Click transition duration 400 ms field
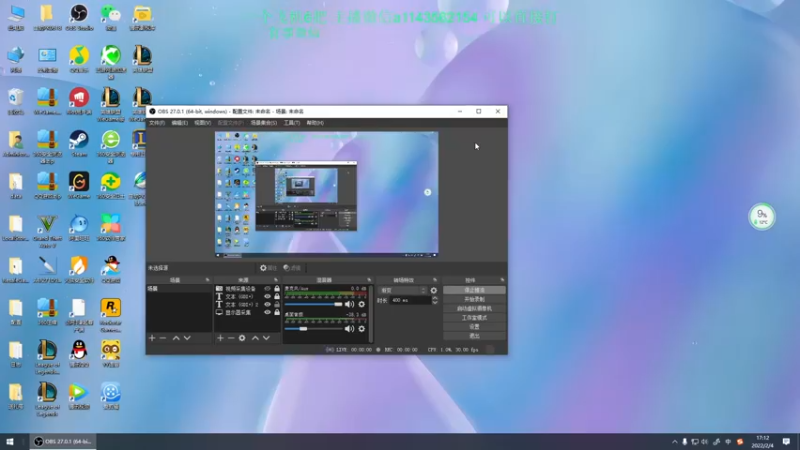The width and height of the screenshot is (800, 450). coord(410,301)
